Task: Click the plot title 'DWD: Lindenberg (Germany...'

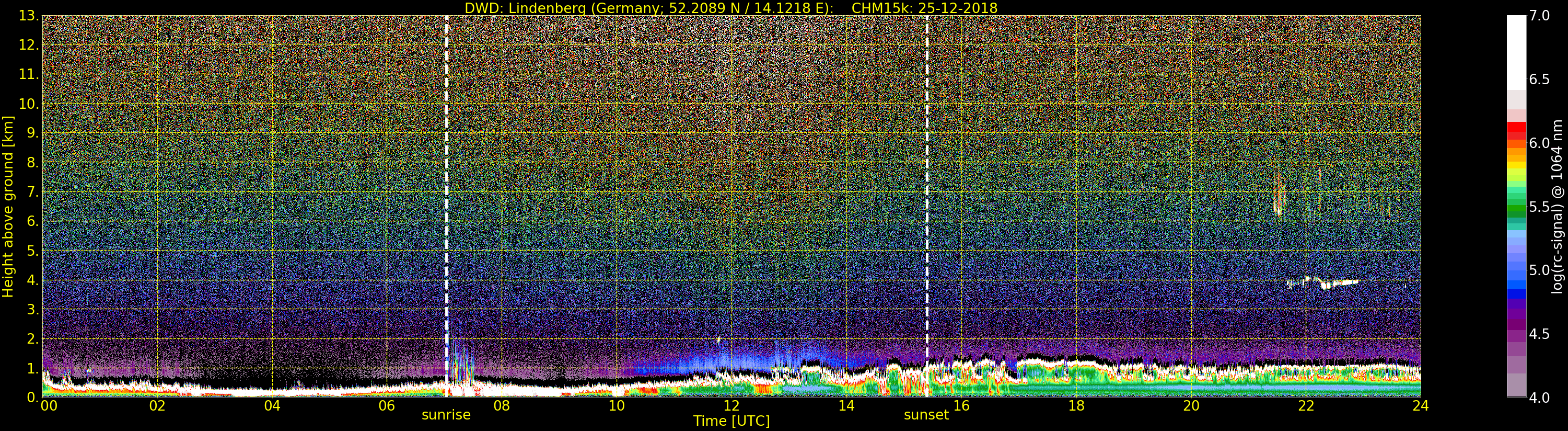Action: (730, 8)
